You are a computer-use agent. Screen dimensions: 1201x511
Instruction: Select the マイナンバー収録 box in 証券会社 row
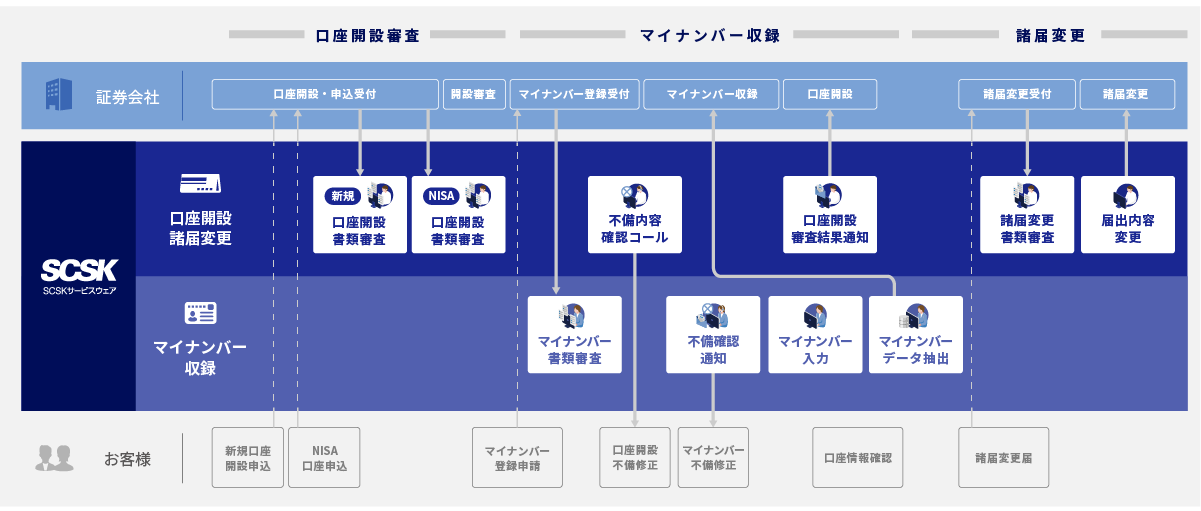pyautogui.click(x=711, y=95)
